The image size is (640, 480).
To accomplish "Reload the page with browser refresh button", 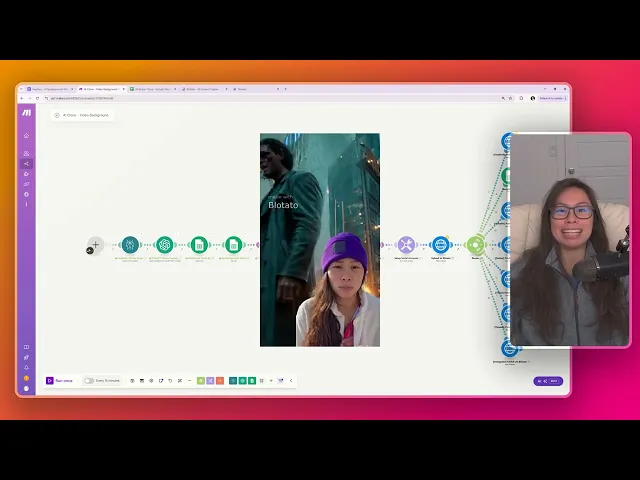I will [x=38, y=98].
